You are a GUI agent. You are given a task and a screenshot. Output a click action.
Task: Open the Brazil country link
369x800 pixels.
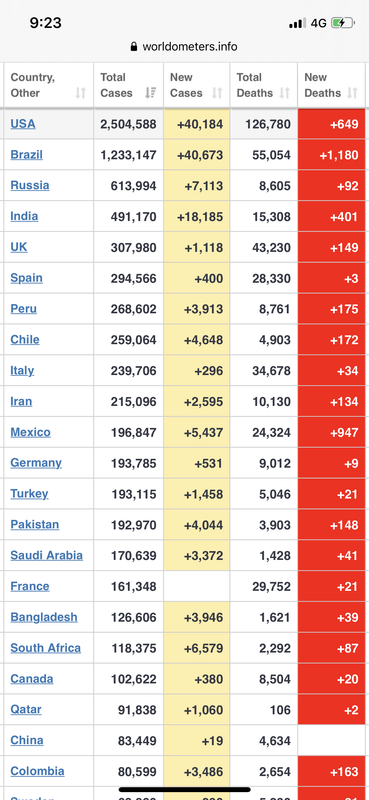pyautogui.click(x=27, y=155)
